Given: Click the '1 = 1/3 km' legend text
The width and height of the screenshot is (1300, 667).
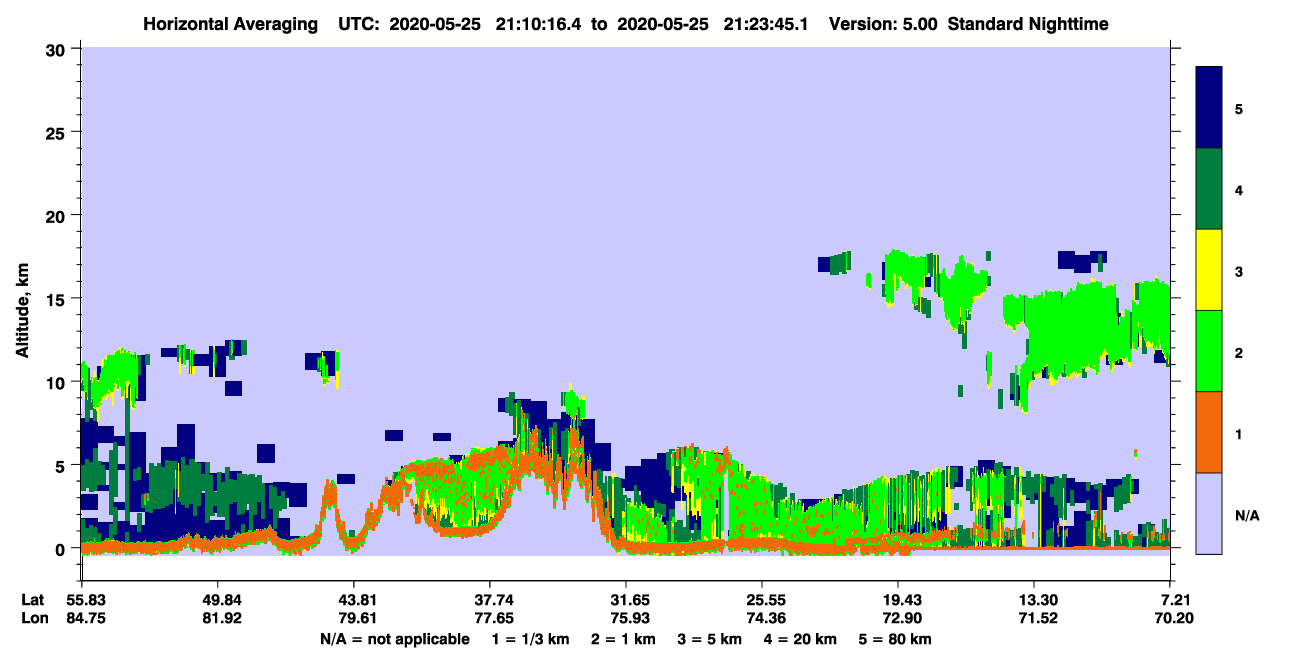Looking at the screenshot, I should (531, 639).
